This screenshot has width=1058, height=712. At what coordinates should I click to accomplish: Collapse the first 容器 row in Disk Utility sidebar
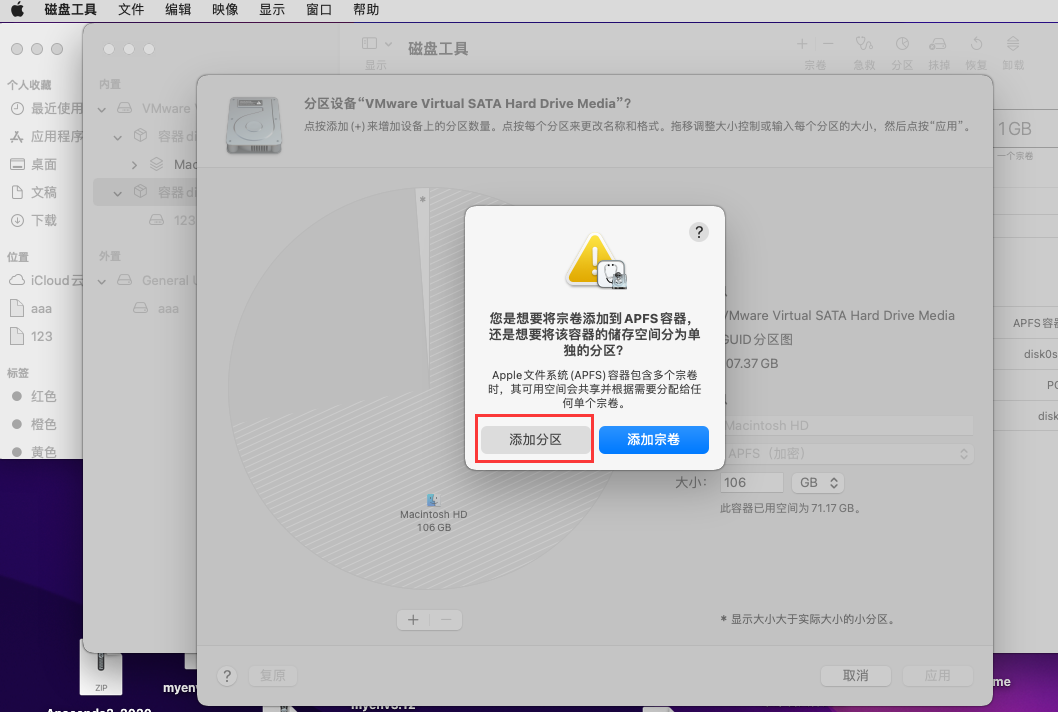[117, 137]
